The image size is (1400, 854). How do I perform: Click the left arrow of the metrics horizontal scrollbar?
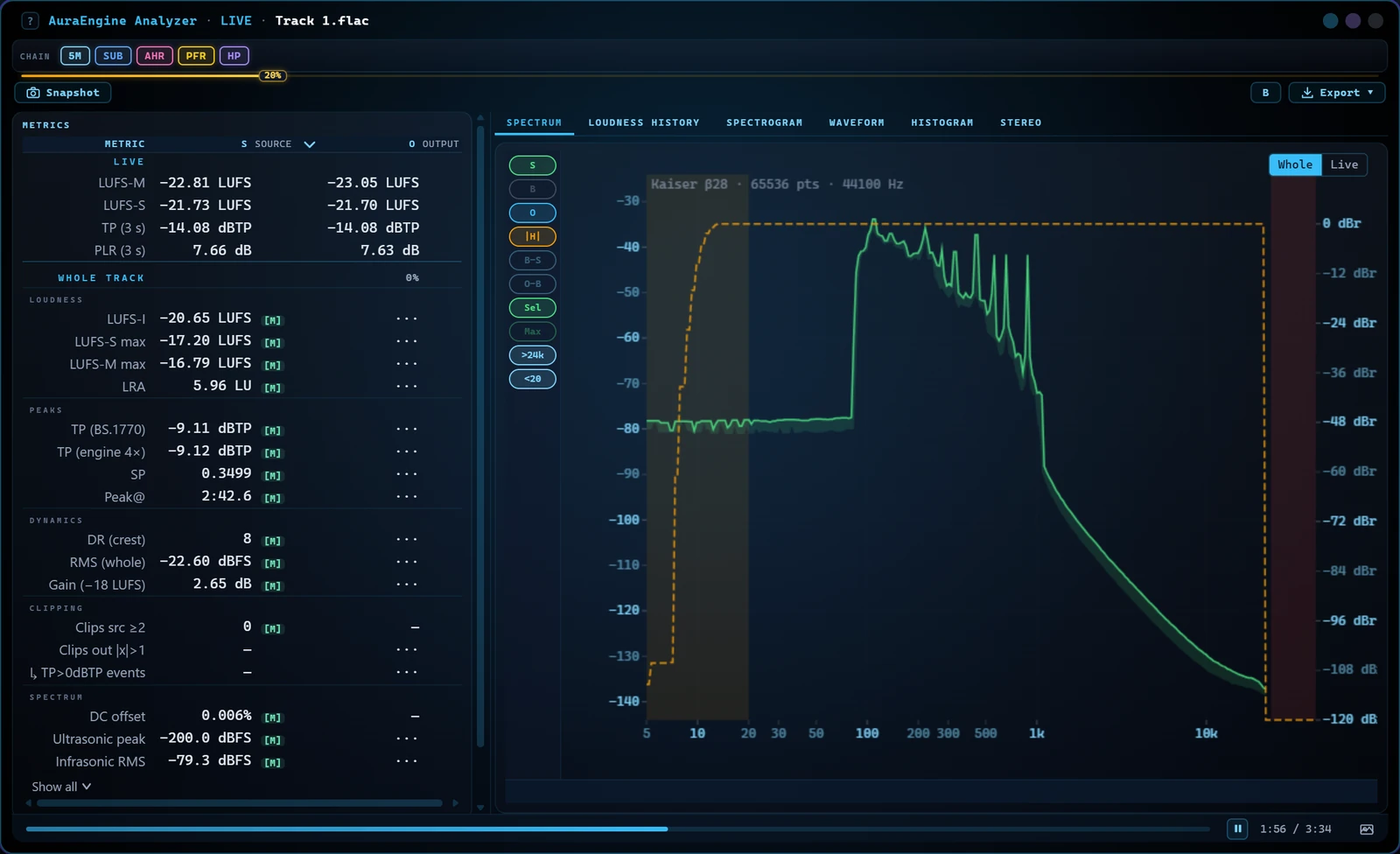tap(29, 802)
